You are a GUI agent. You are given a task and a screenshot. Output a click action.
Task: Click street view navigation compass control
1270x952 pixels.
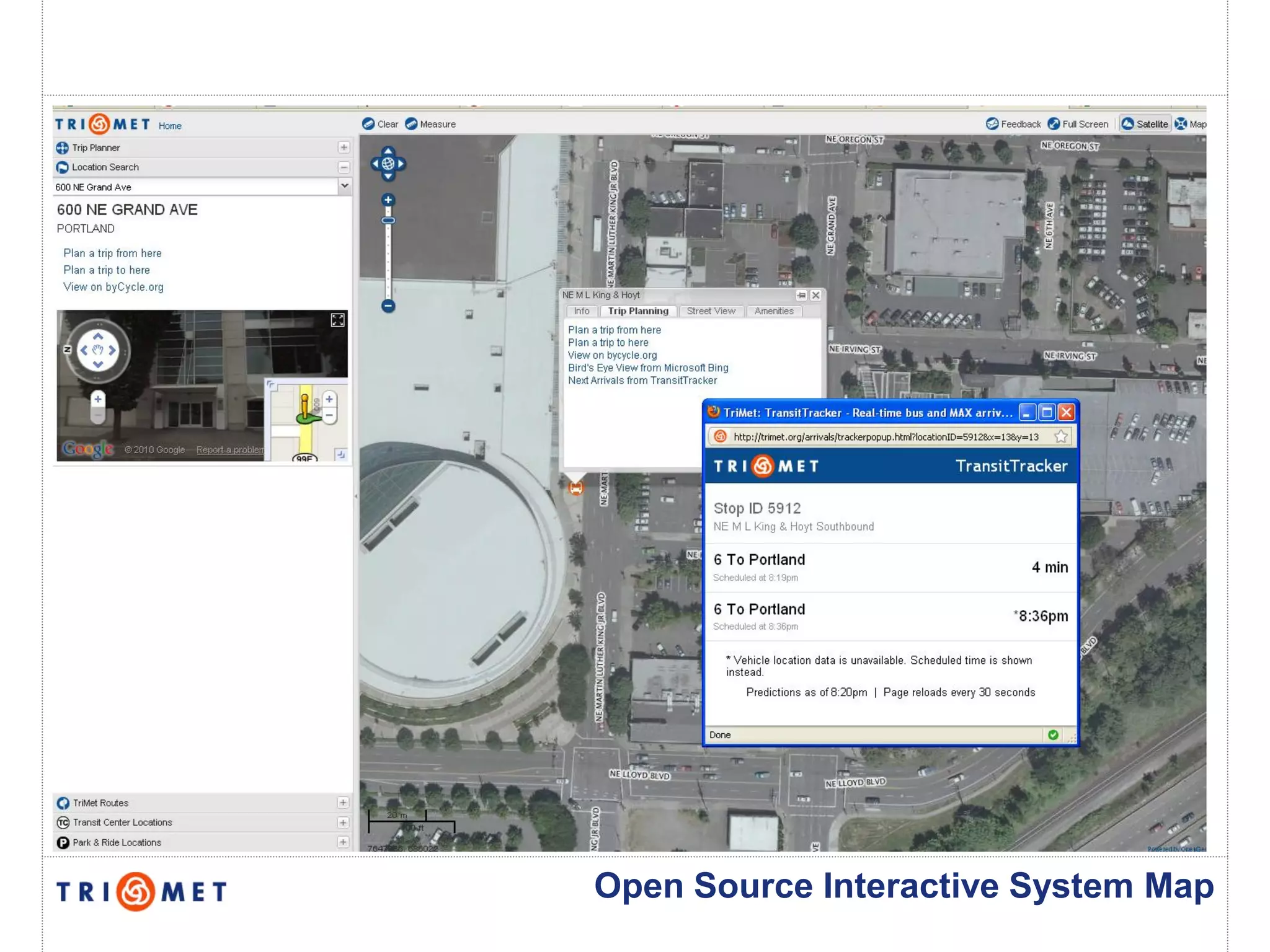97,350
